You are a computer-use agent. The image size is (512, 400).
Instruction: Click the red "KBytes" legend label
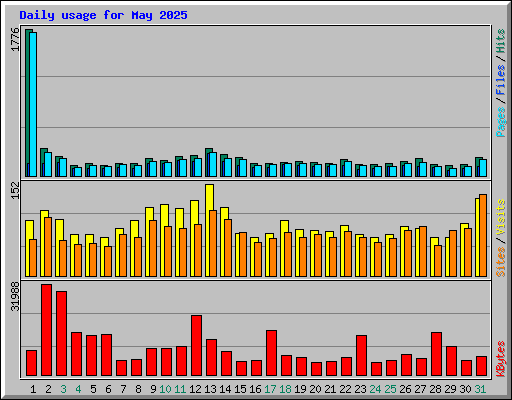[x=501, y=359]
